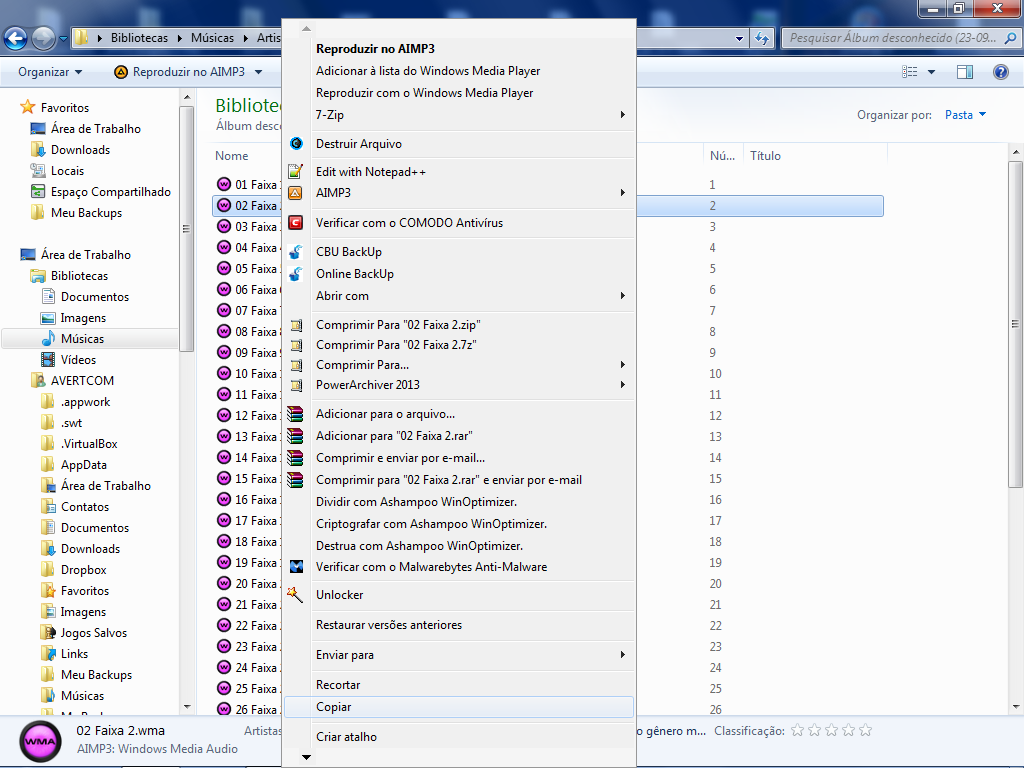The width and height of the screenshot is (1024, 768).
Task: Click the search magnifier icon
Action: [1010, 38]
